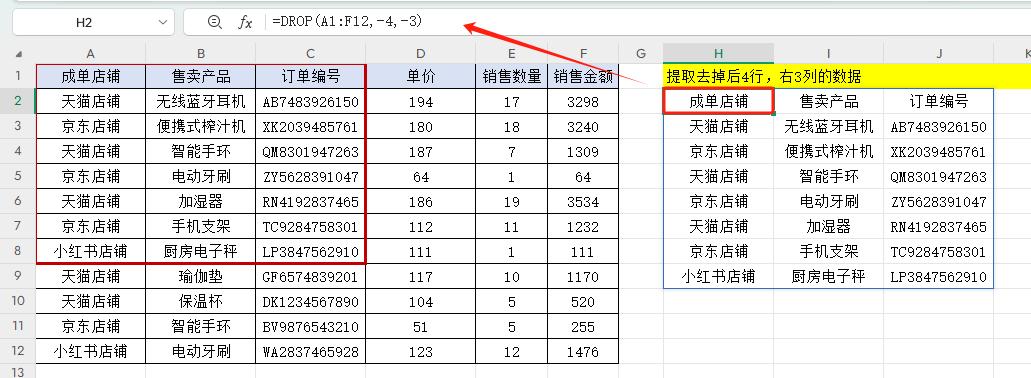Viewport: 1031px width, 378px height.
Task: Click cell A1 成单店铺 header
Action: (x=91, y=76)
